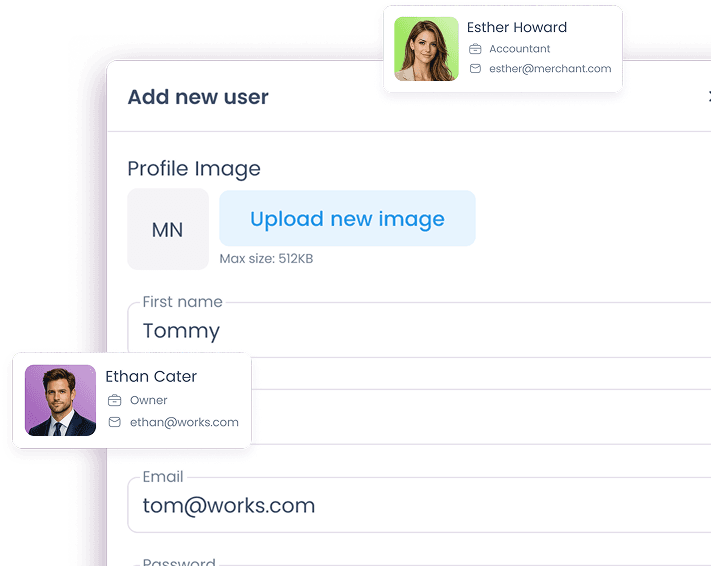Click the Owner role label

(149, 400)
